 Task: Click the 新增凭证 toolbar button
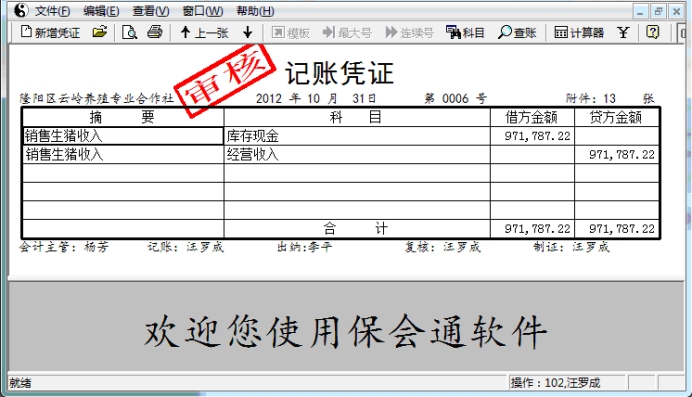(x=50, y=32)
